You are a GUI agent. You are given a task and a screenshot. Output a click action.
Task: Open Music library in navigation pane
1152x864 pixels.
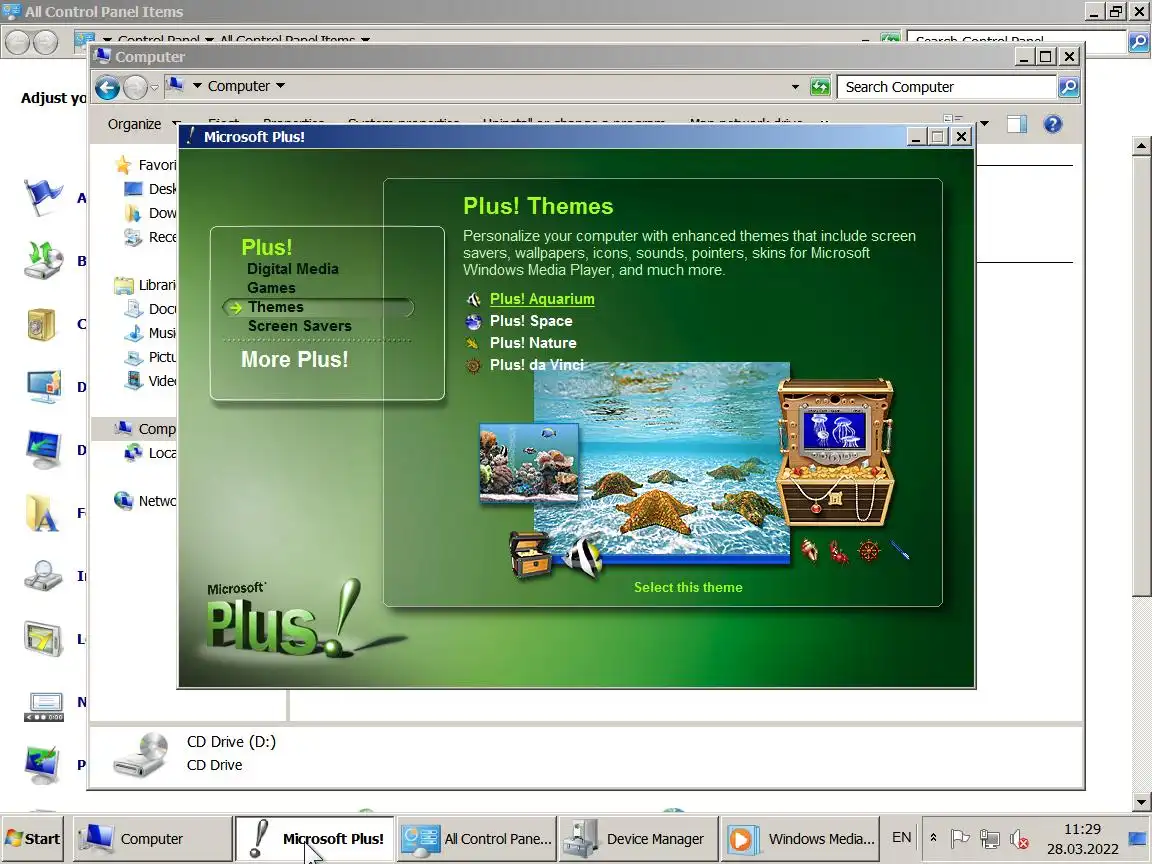(x=151, y=333)
